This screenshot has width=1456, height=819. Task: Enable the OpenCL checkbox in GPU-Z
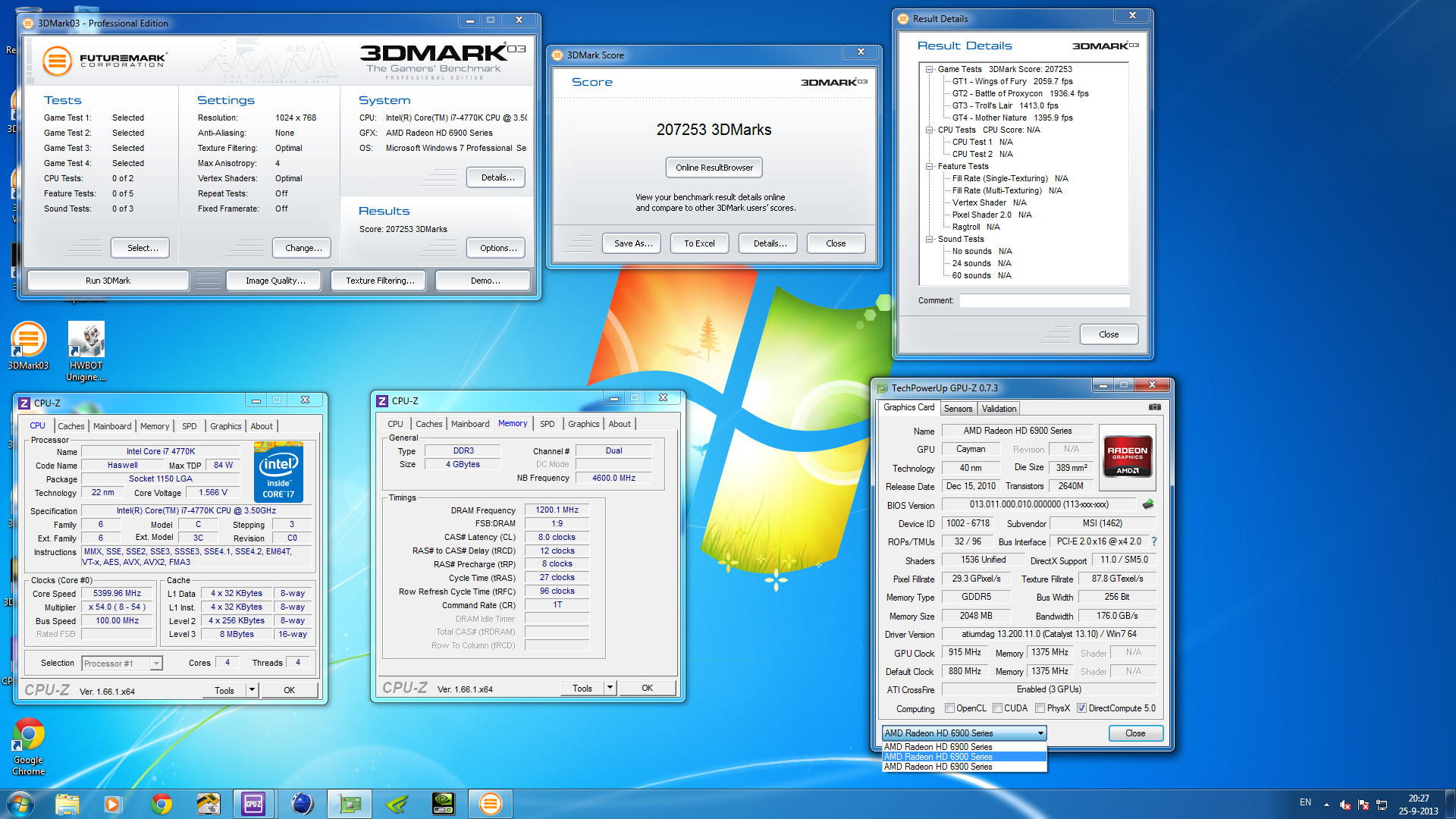949,708
